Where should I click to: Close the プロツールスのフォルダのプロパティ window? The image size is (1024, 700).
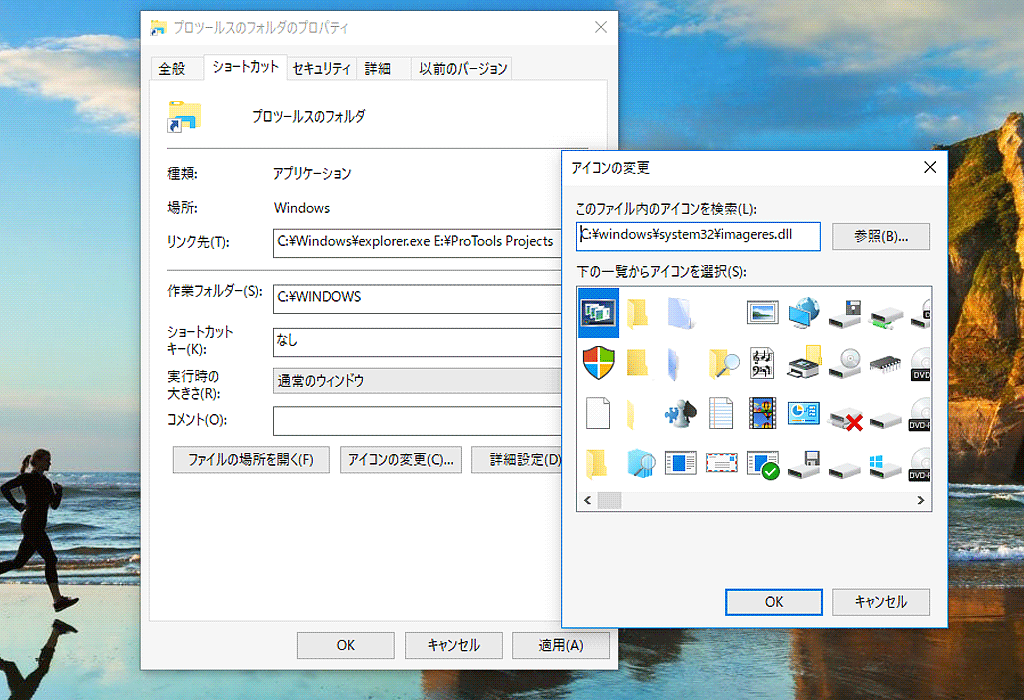[x=601, y=27]
